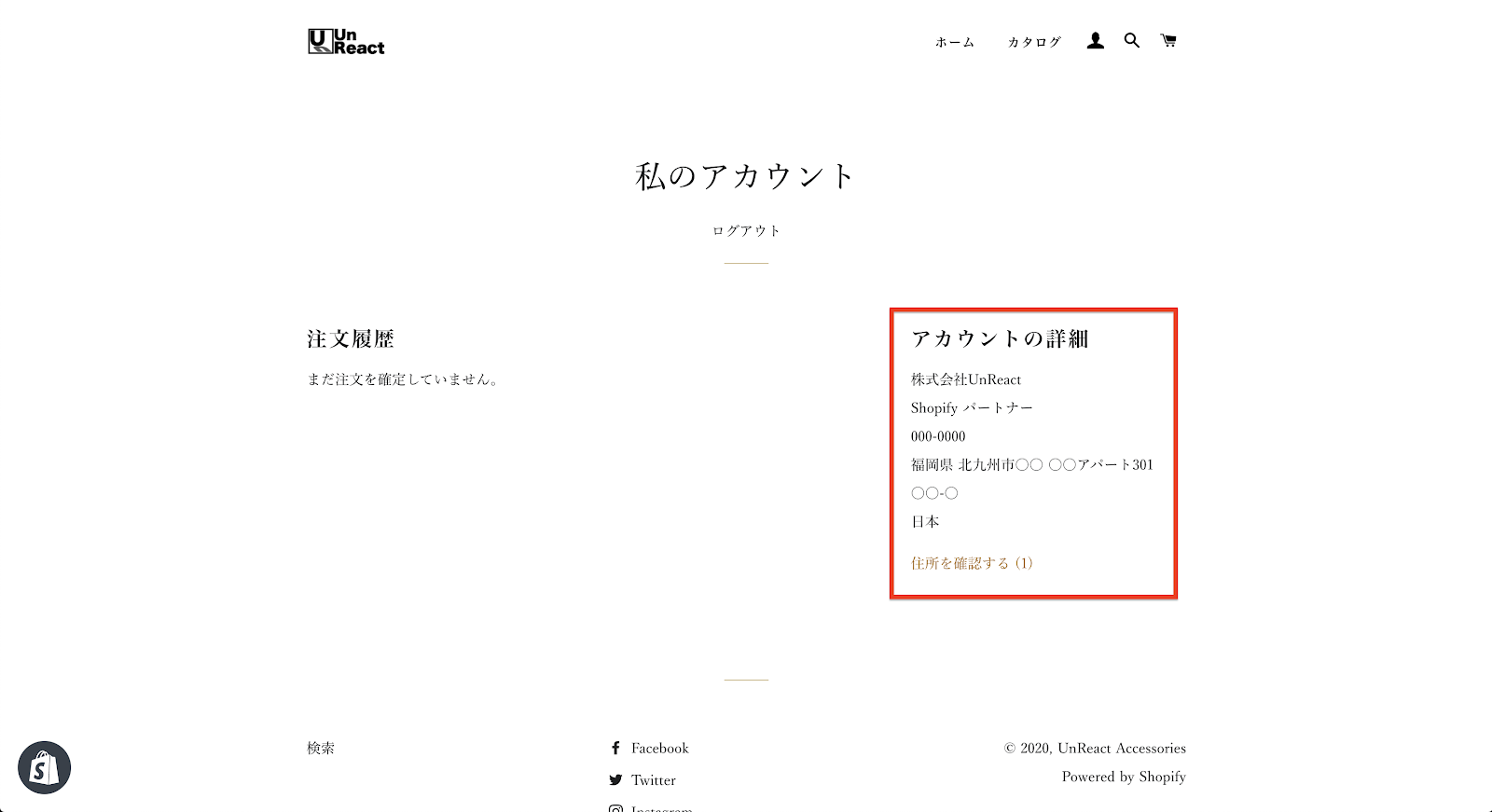The image size is (1492, 812).
Task: Click the UnReact store logo
Action: (346, 42)
